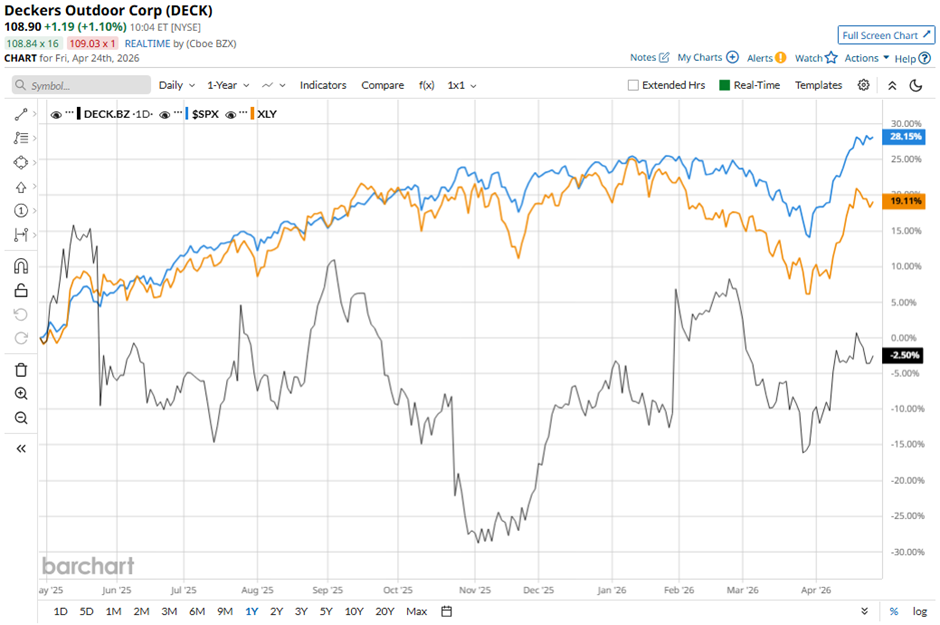Screen dimensions: 940x625
Task: Click the -2.50% DECK value label
Action: 905,355
